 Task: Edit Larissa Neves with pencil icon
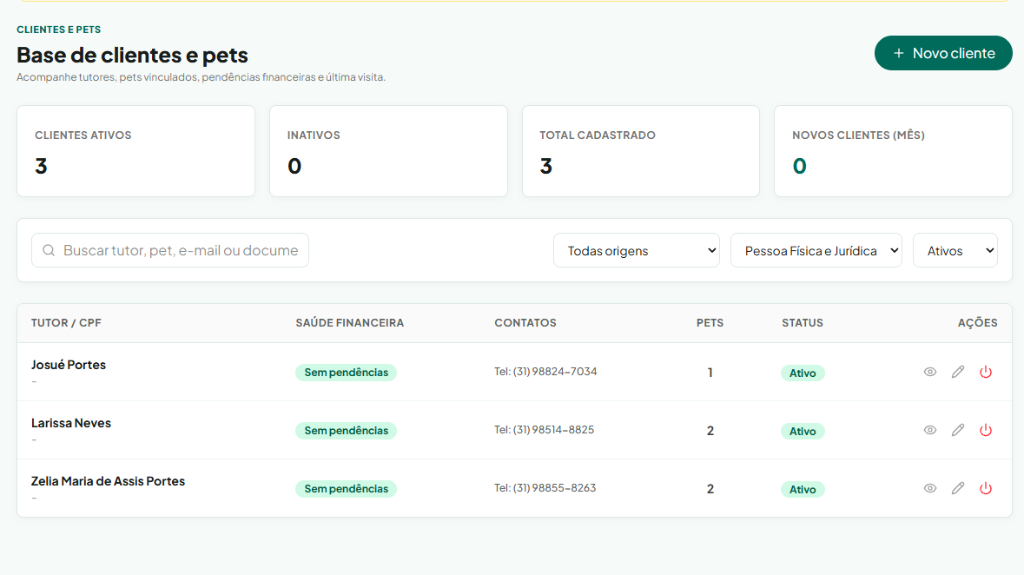tap(958, 430)
